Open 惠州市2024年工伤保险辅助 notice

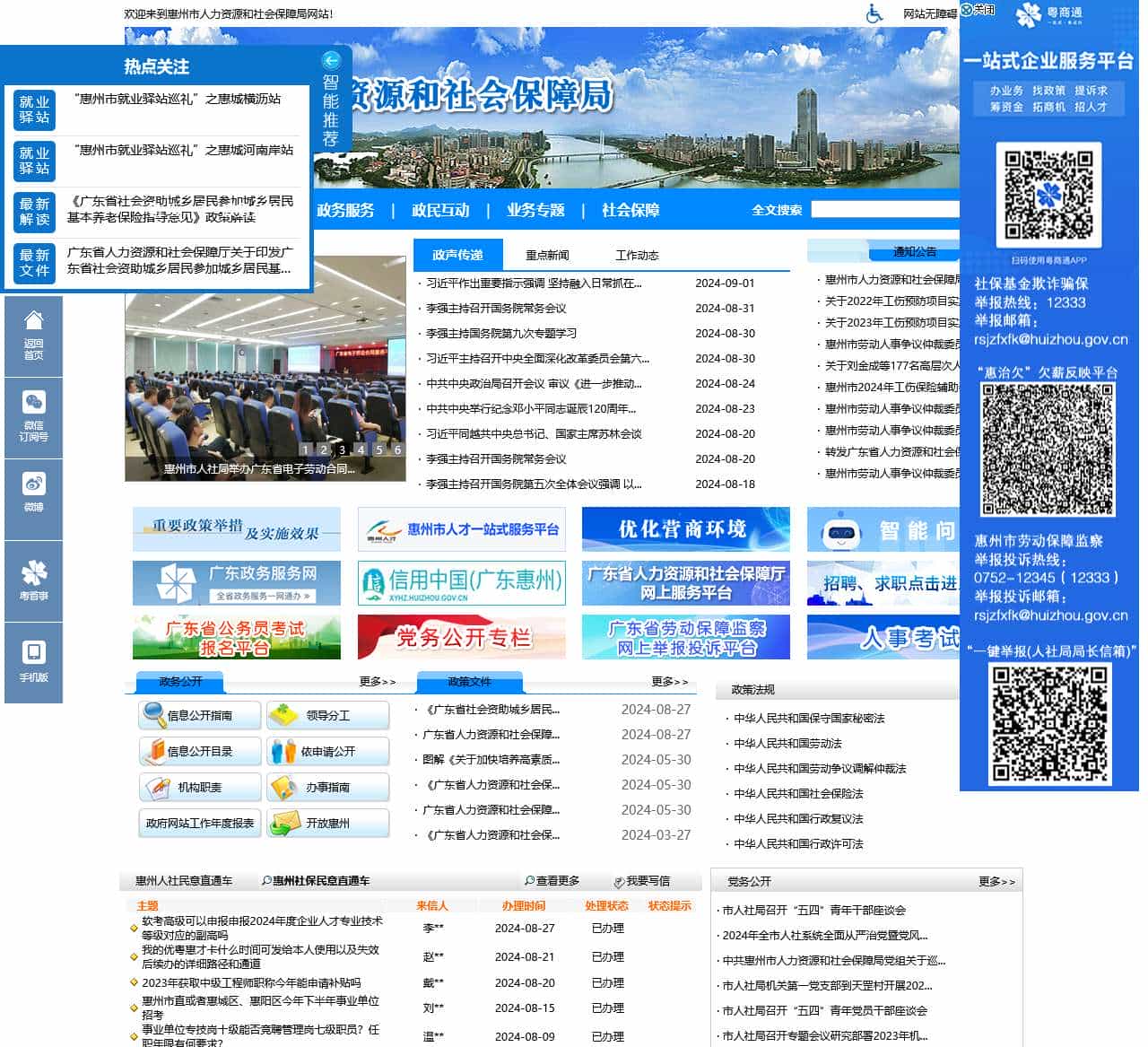point(892,387)
